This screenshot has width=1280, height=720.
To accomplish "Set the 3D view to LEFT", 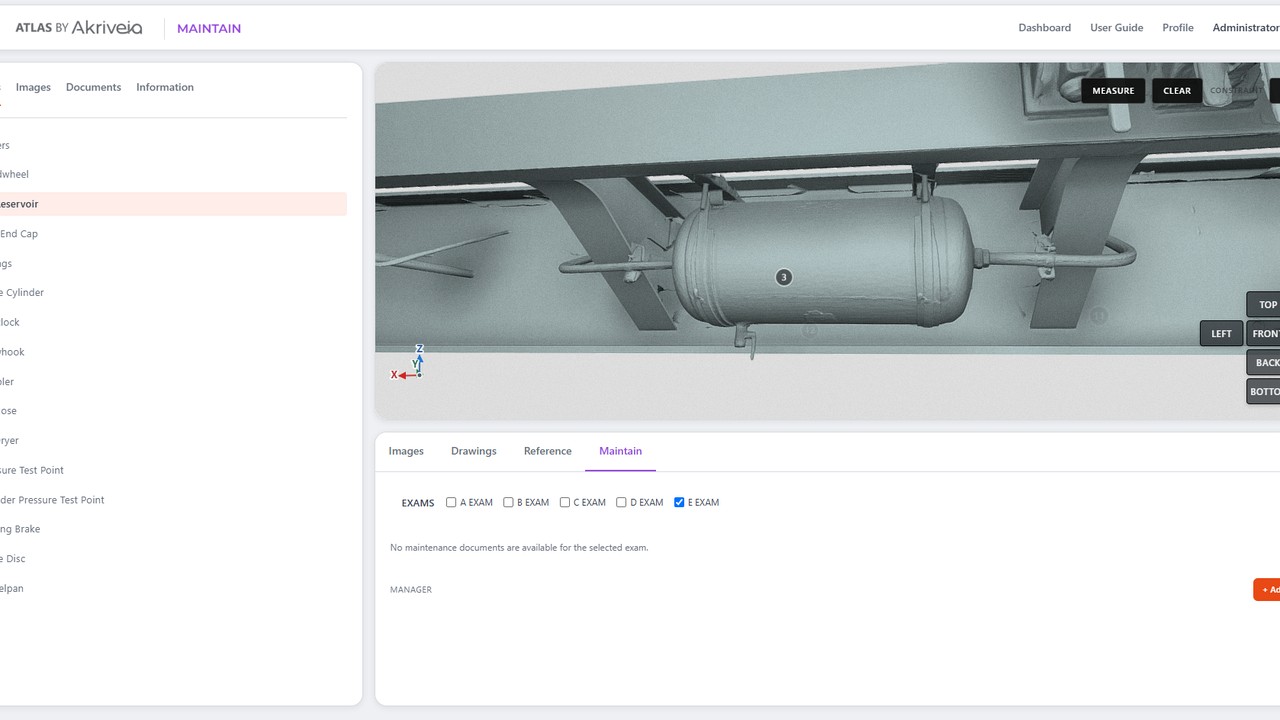I will pyautogui.click(x=1221, y=334).
